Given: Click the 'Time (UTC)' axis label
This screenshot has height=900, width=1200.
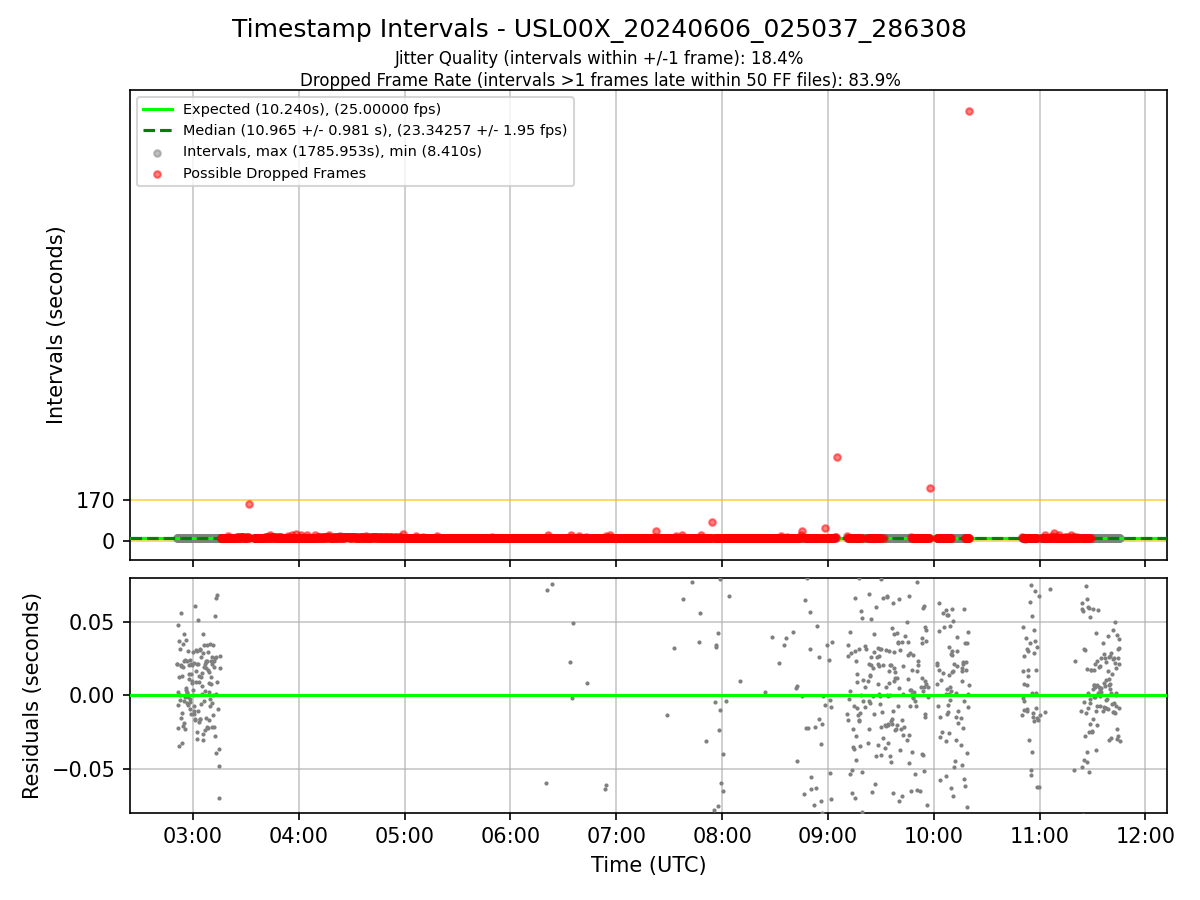Looking at the screenshot, I should coord(648,865).
